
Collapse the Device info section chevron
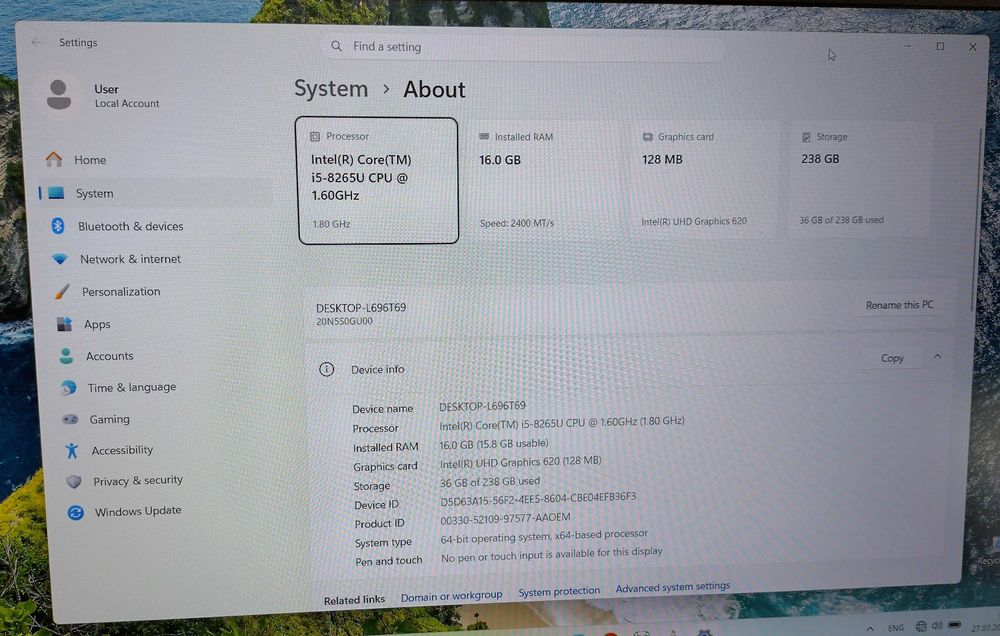pos(938,357)
